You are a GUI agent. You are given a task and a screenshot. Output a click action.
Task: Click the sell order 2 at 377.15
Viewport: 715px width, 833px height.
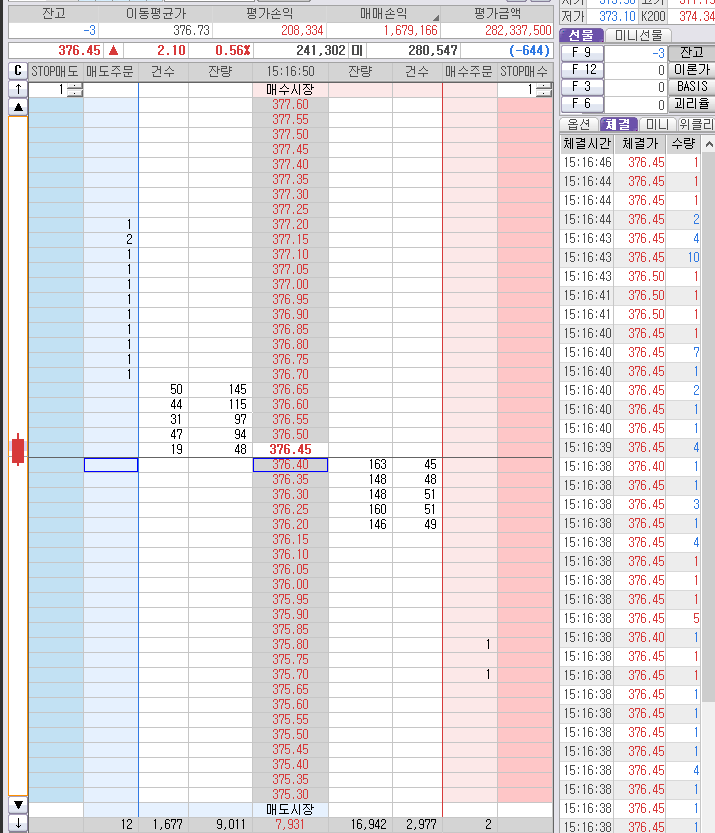click(x=129, y=240)
